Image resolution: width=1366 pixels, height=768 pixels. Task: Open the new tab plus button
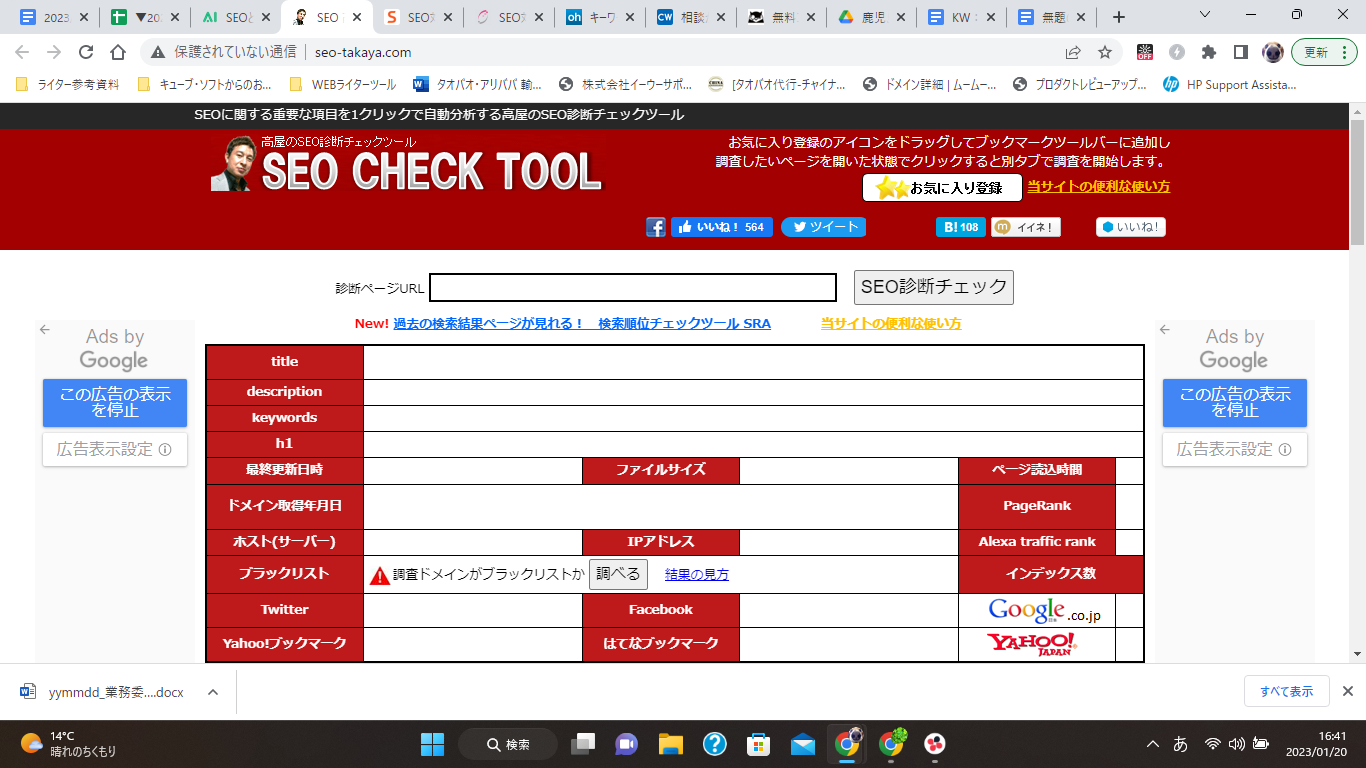pyautogui.click(x=1119, y=17)
